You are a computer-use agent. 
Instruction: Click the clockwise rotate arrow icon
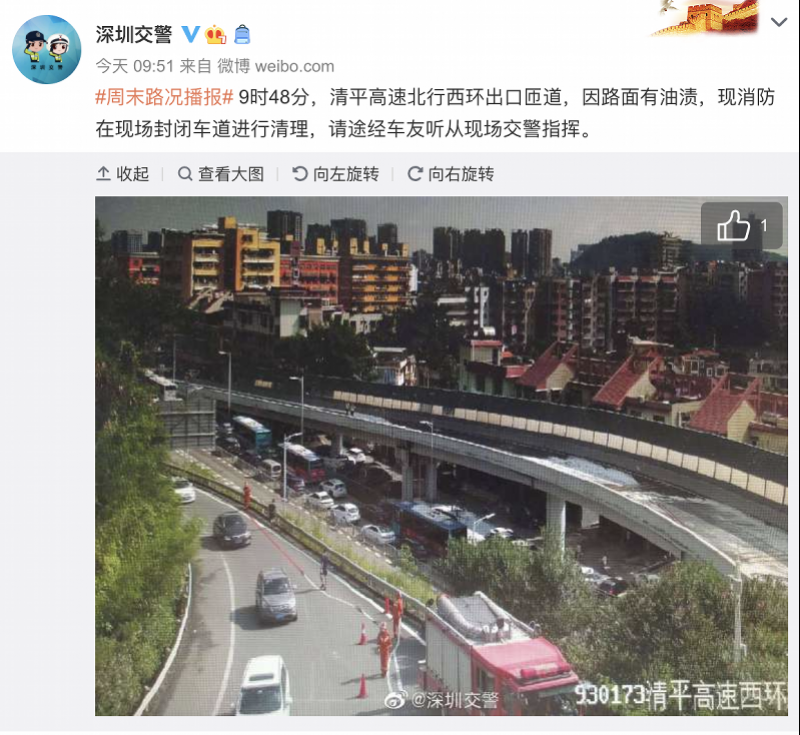[x=415, y=174]
